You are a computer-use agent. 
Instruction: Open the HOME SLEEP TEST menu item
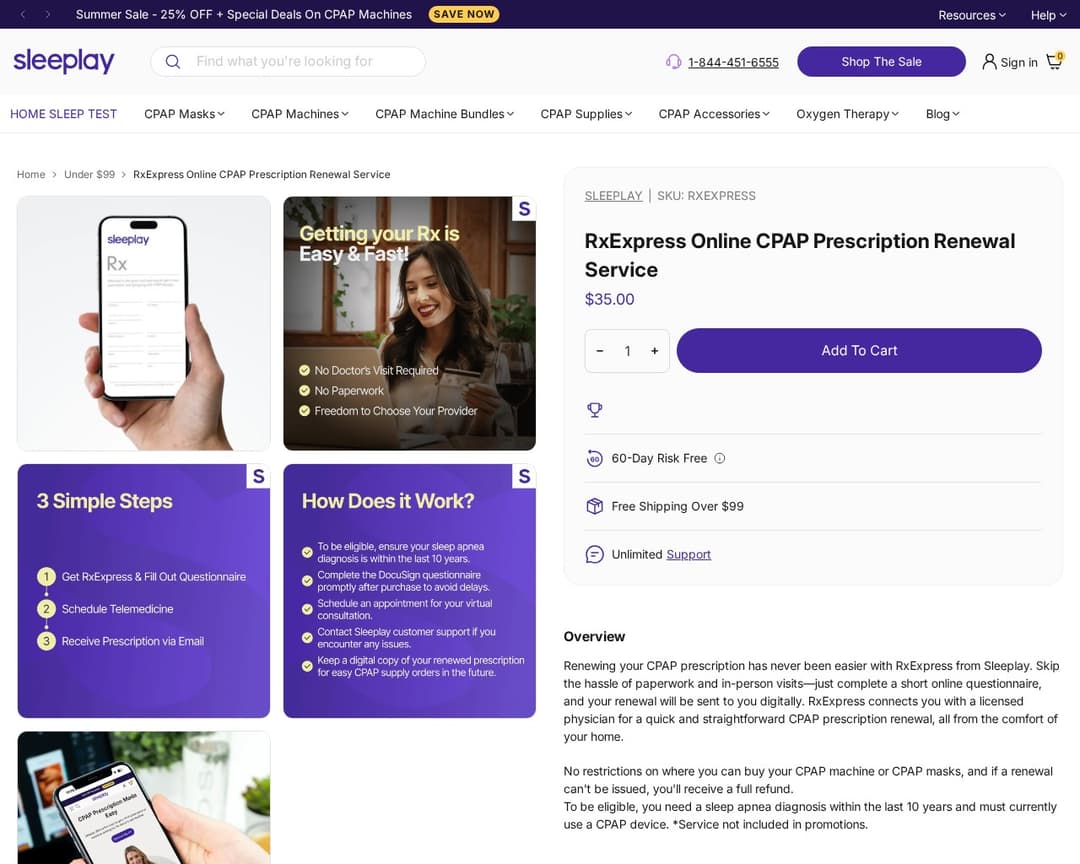63,114
